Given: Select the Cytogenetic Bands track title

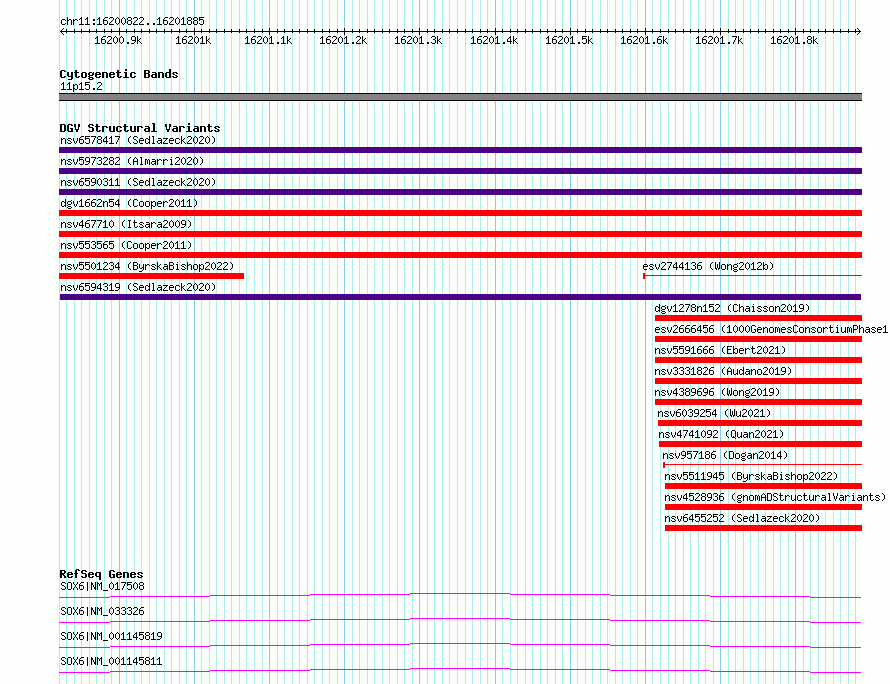Looking at the screenshot, I should click(x=119, y=74).
